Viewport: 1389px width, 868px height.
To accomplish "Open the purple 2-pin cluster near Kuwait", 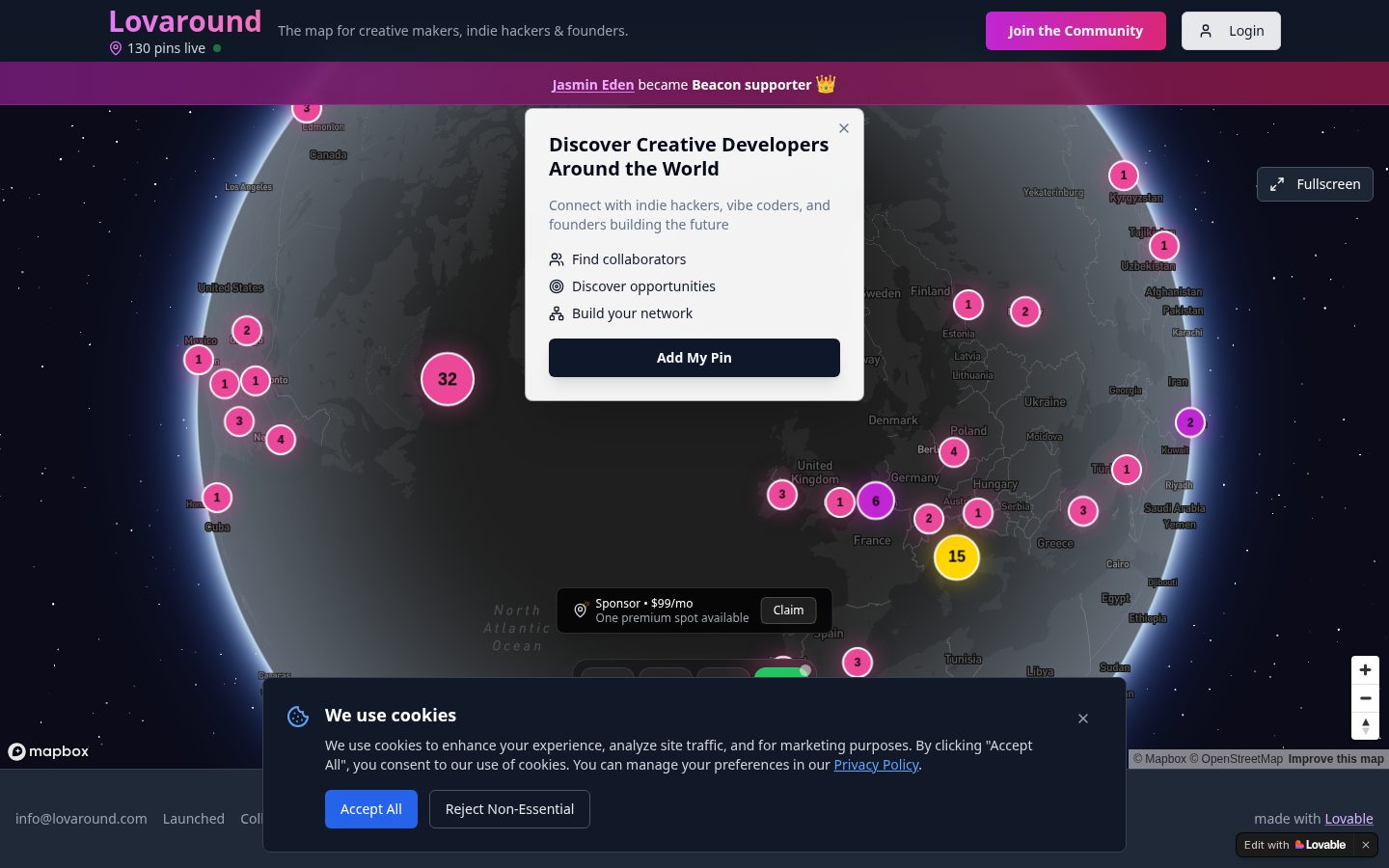I will (x=1190, y=422).
